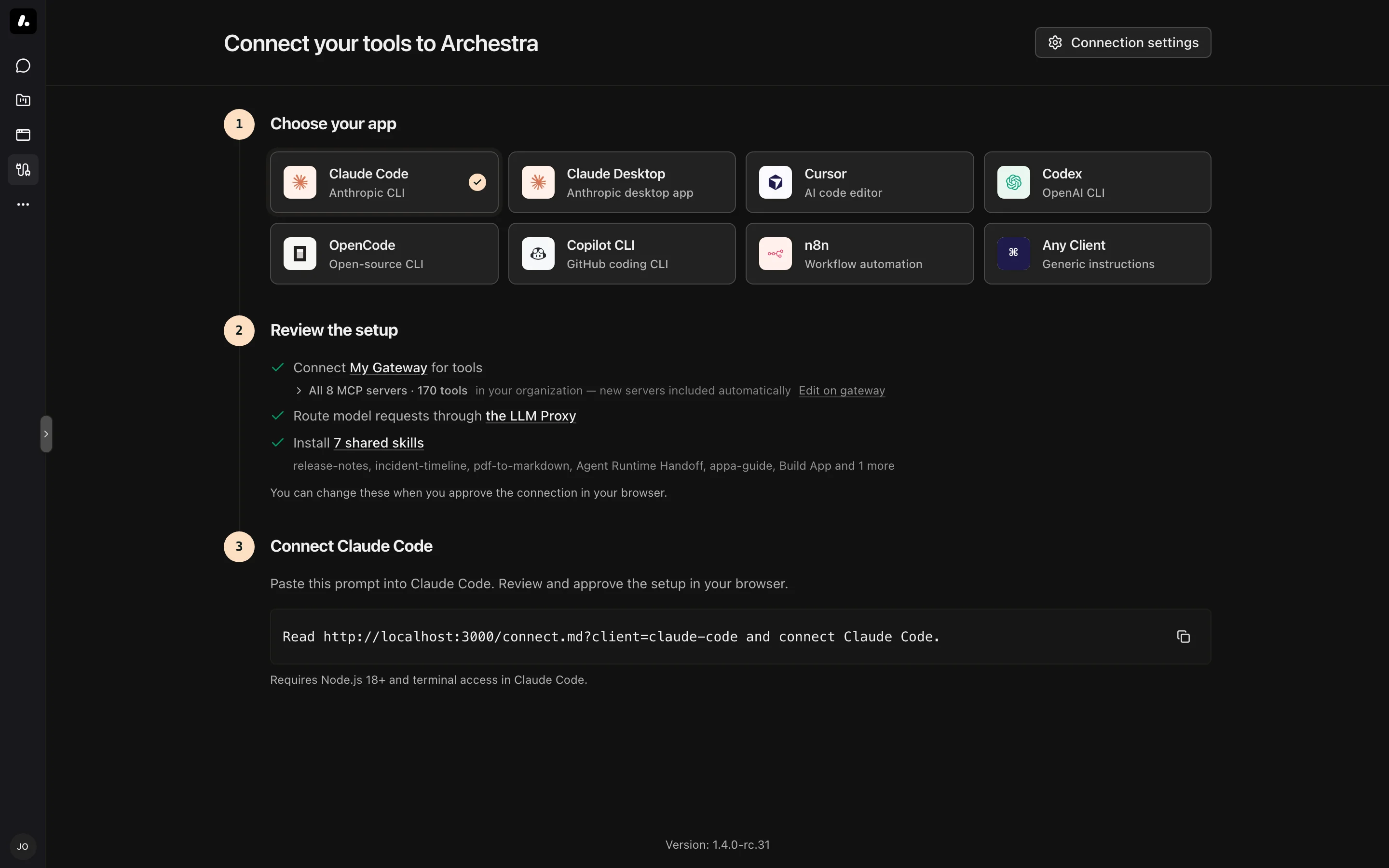The height and width of the screenshot is (868, 1389).
Task: Select Cursor AI code editor card
Action: (860, 182)
